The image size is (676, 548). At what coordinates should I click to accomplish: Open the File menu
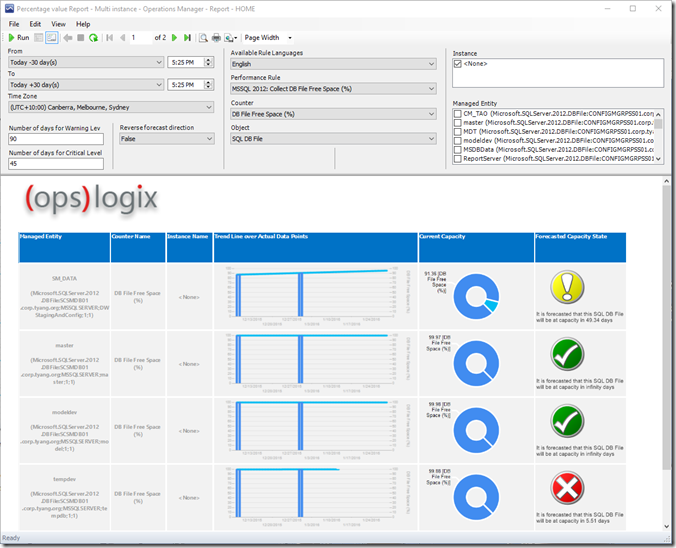tap(14, 24)
